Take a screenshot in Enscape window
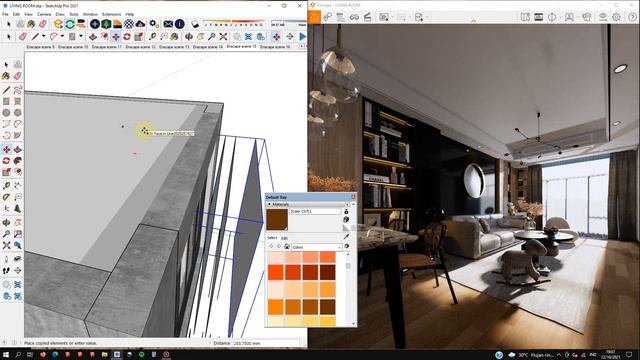The width and height of the screenshot is (640, 360). point(384,17)
